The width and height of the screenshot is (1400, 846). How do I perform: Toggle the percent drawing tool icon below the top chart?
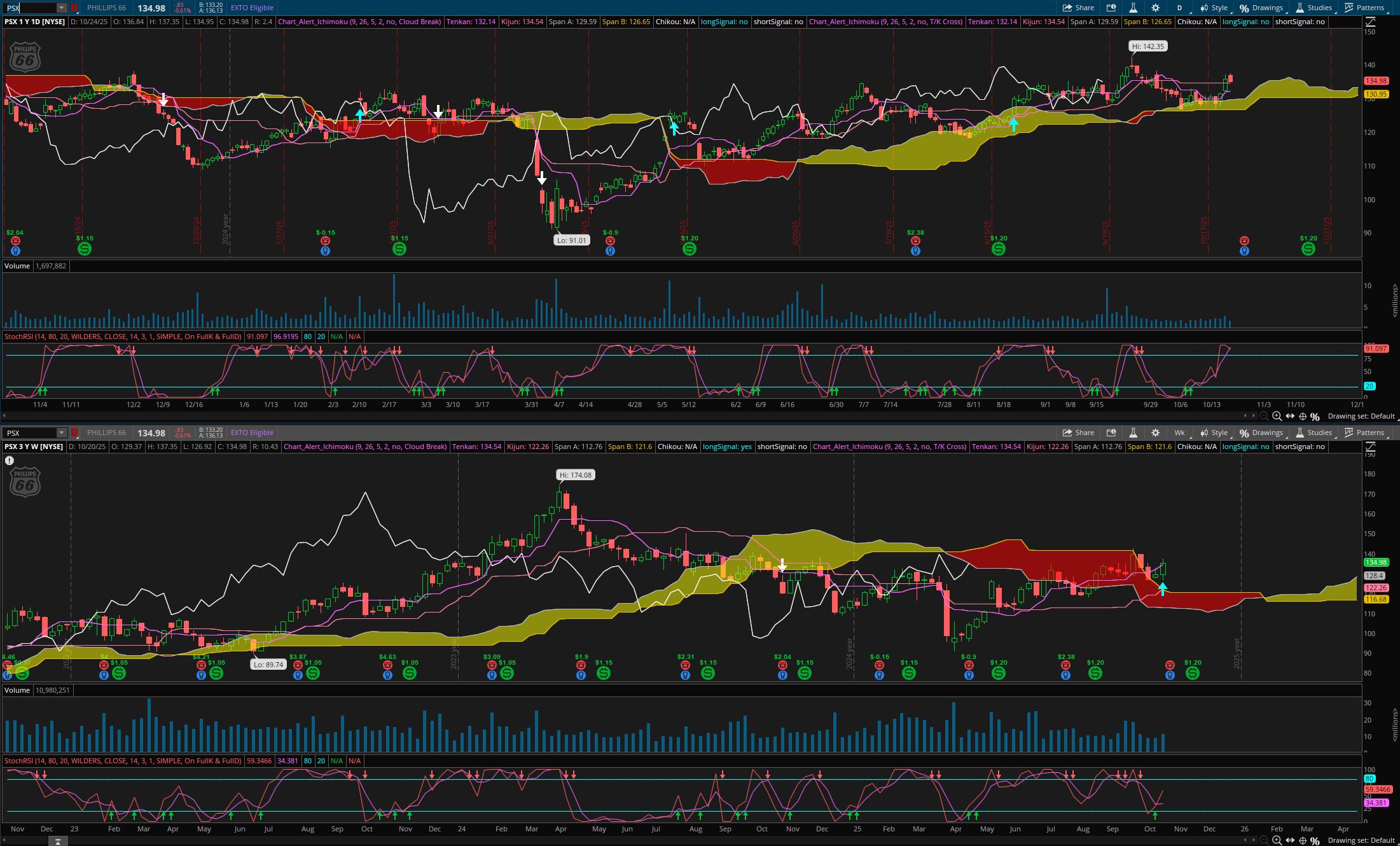[1315, 416]
